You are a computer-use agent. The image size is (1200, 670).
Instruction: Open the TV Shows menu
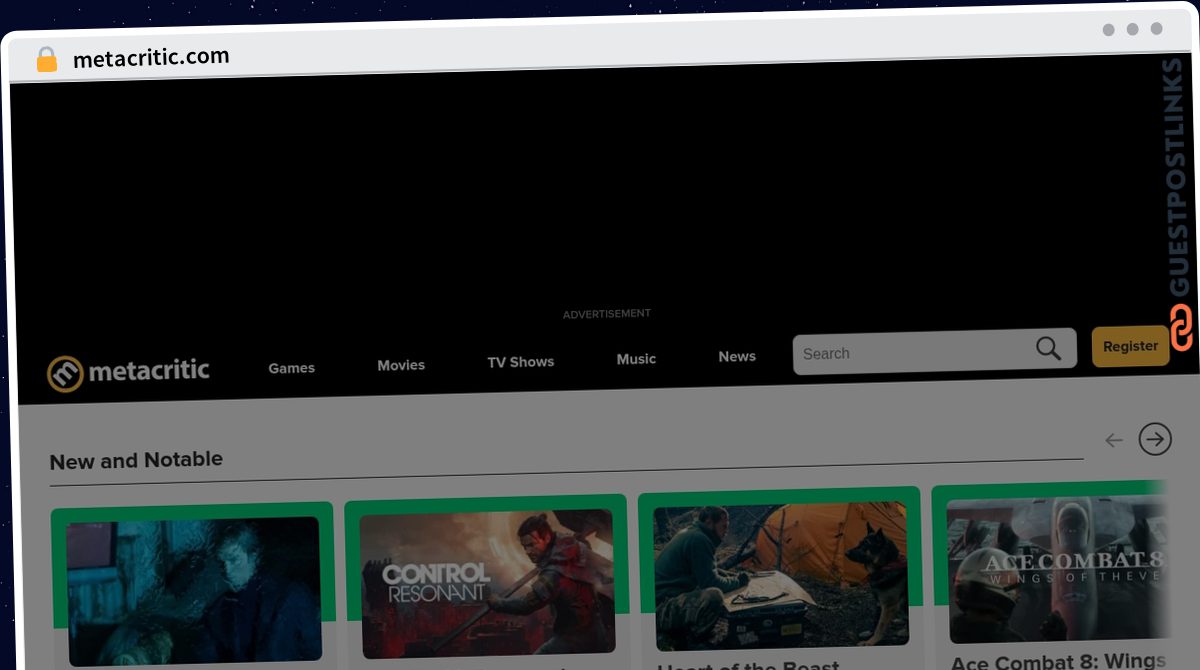point(520,362)
